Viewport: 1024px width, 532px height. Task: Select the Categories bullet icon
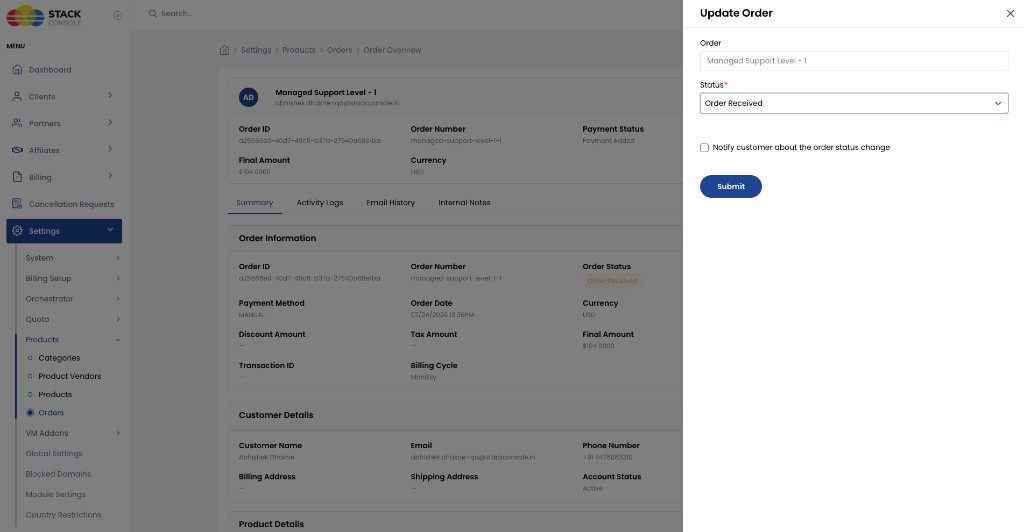point(30,358)
